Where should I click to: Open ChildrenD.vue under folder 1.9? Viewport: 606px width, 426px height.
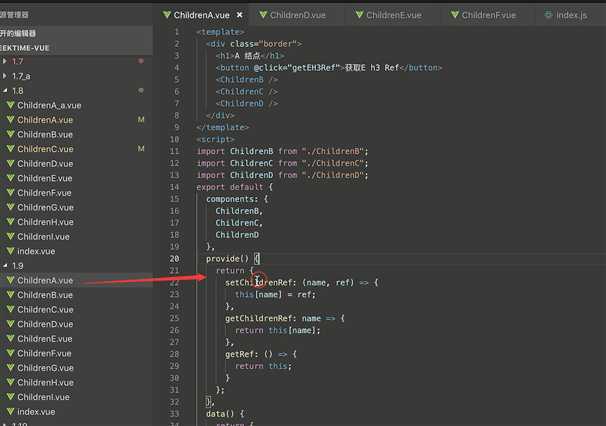pyautogui.click(x=45, y=324)
